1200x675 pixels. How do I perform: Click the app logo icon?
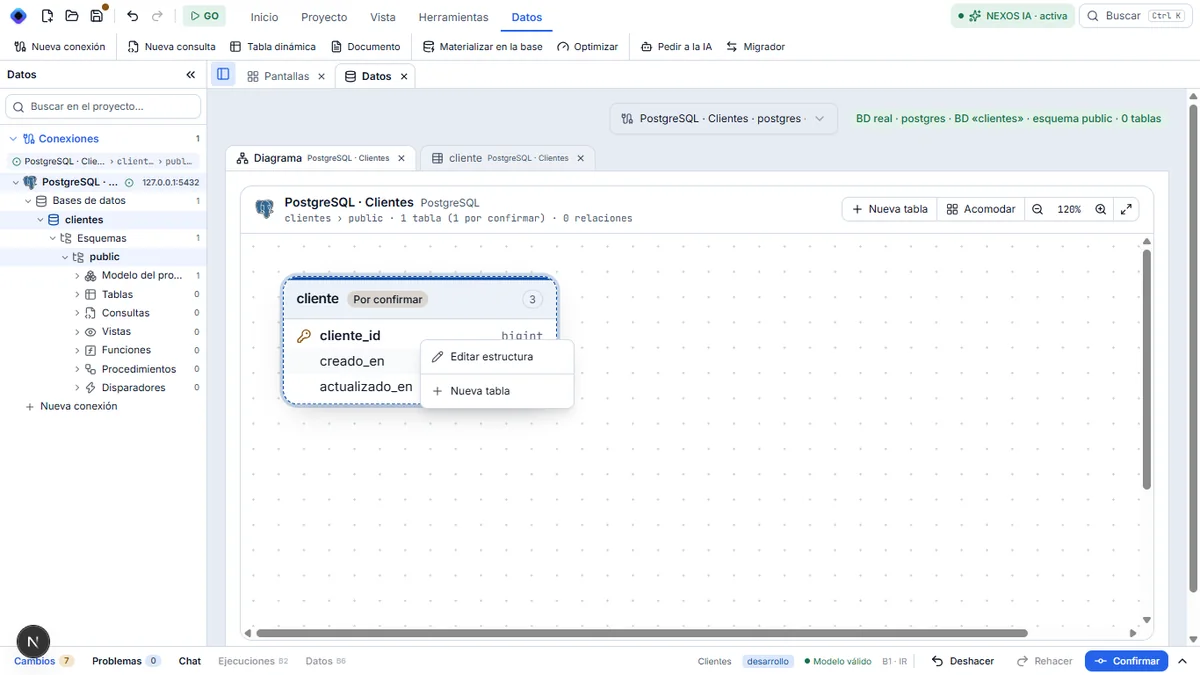point(18,16)
